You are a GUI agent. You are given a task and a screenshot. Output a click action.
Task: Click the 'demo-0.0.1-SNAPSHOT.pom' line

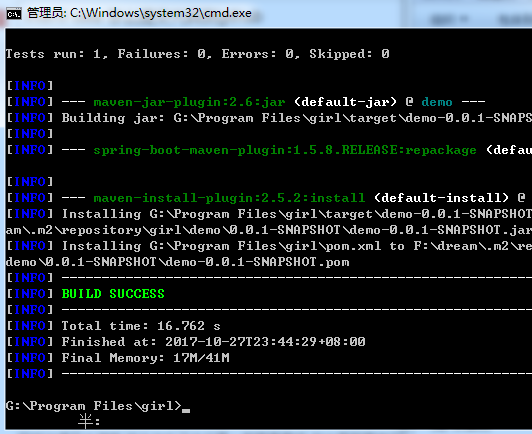[x=177, y=262]
